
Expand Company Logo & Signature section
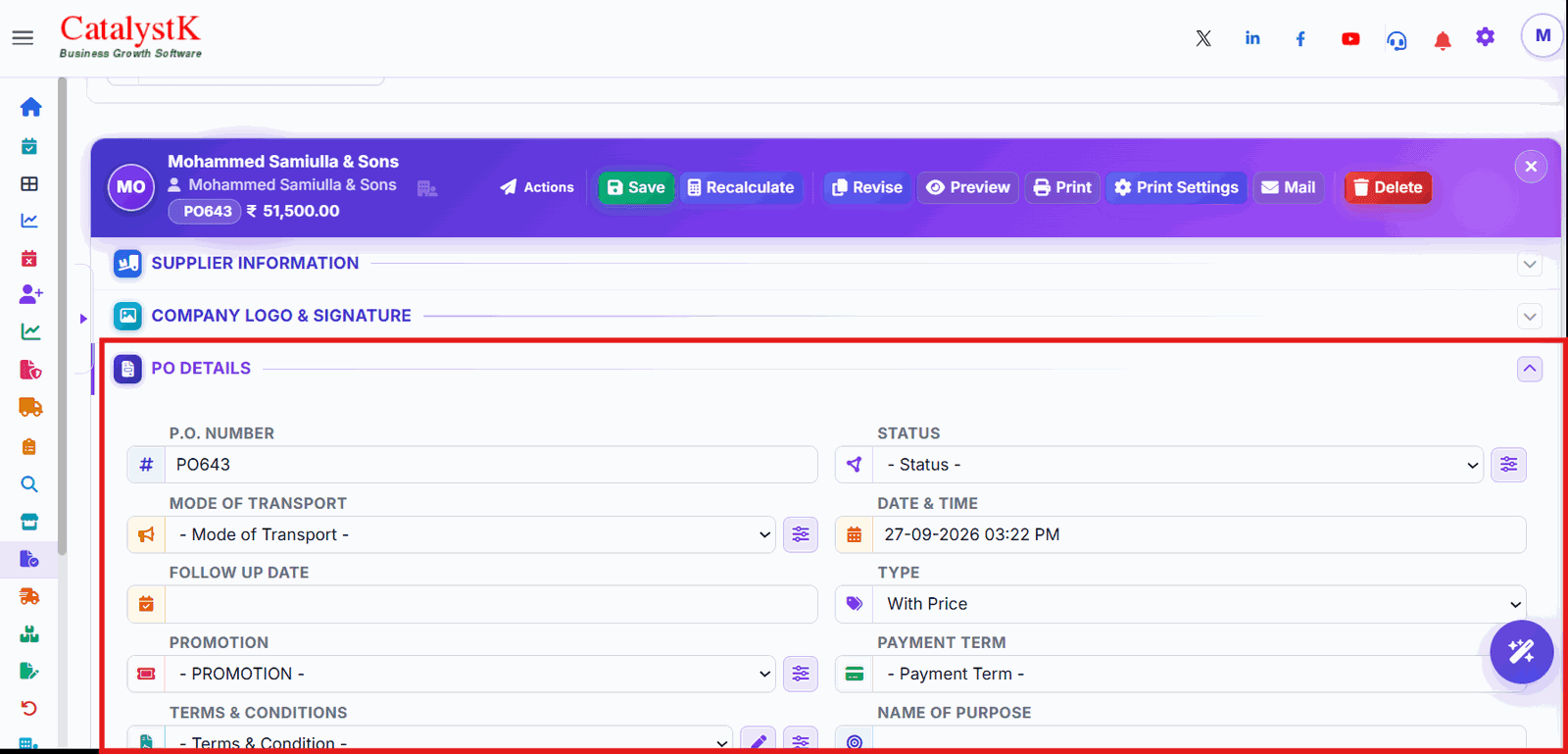(x=1530, y=316)
